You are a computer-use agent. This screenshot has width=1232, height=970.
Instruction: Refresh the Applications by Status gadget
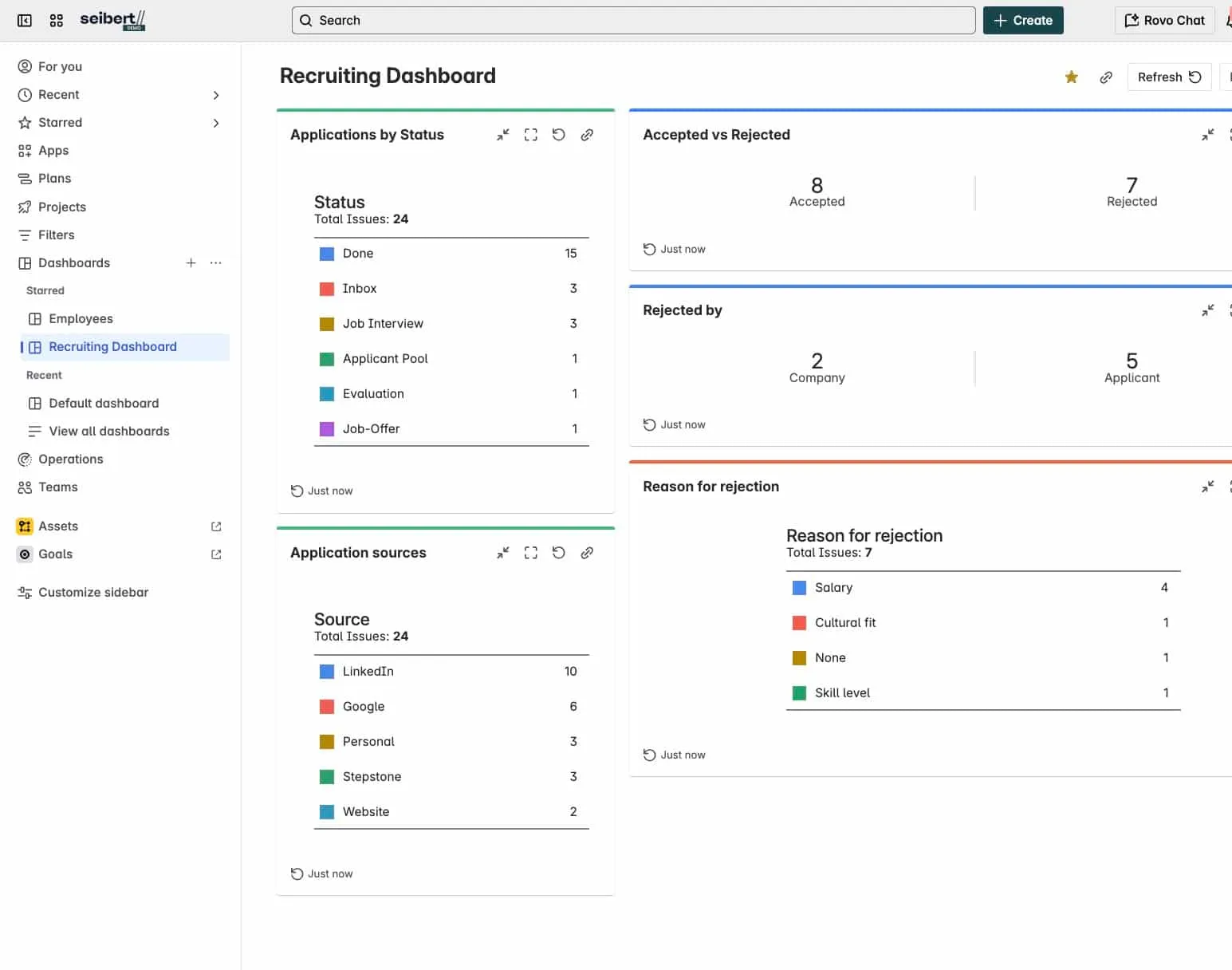tap(559, 135)
